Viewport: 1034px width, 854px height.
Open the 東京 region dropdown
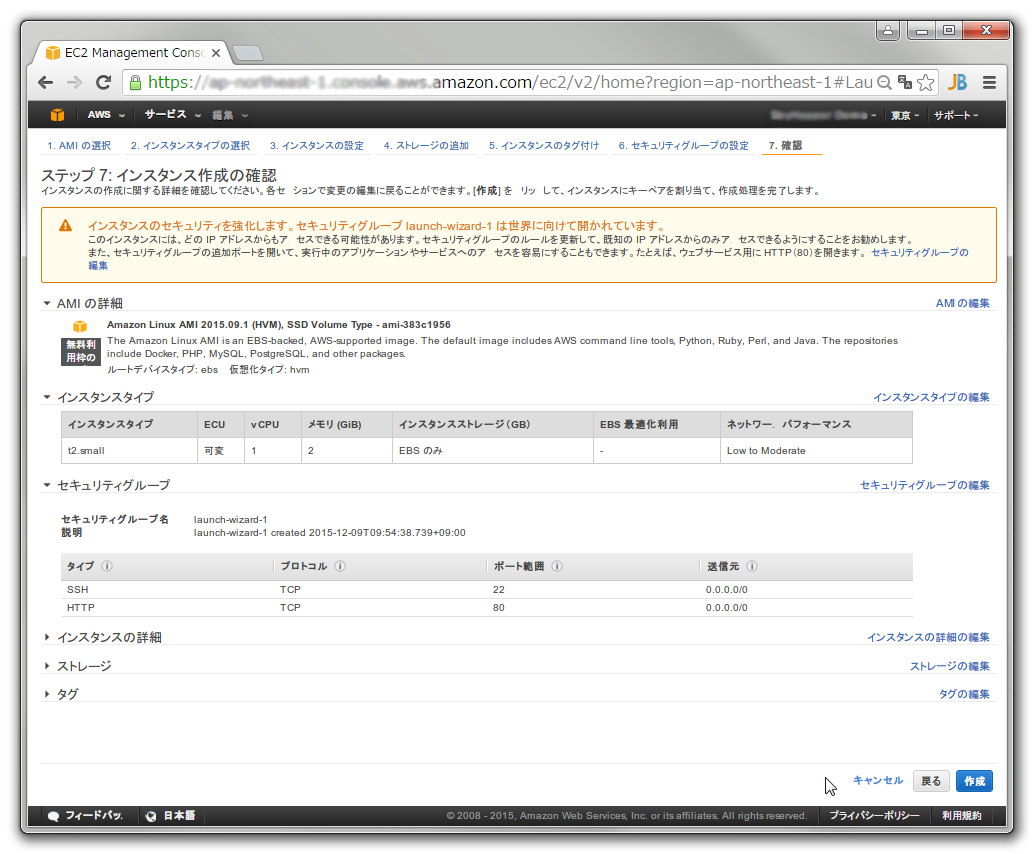905,115
